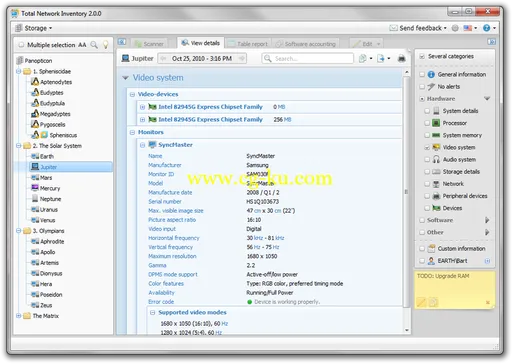The height and width of the screenshot is (364, 512).
Task: Open the Storage menu
Action: click(x=34, y=28)
